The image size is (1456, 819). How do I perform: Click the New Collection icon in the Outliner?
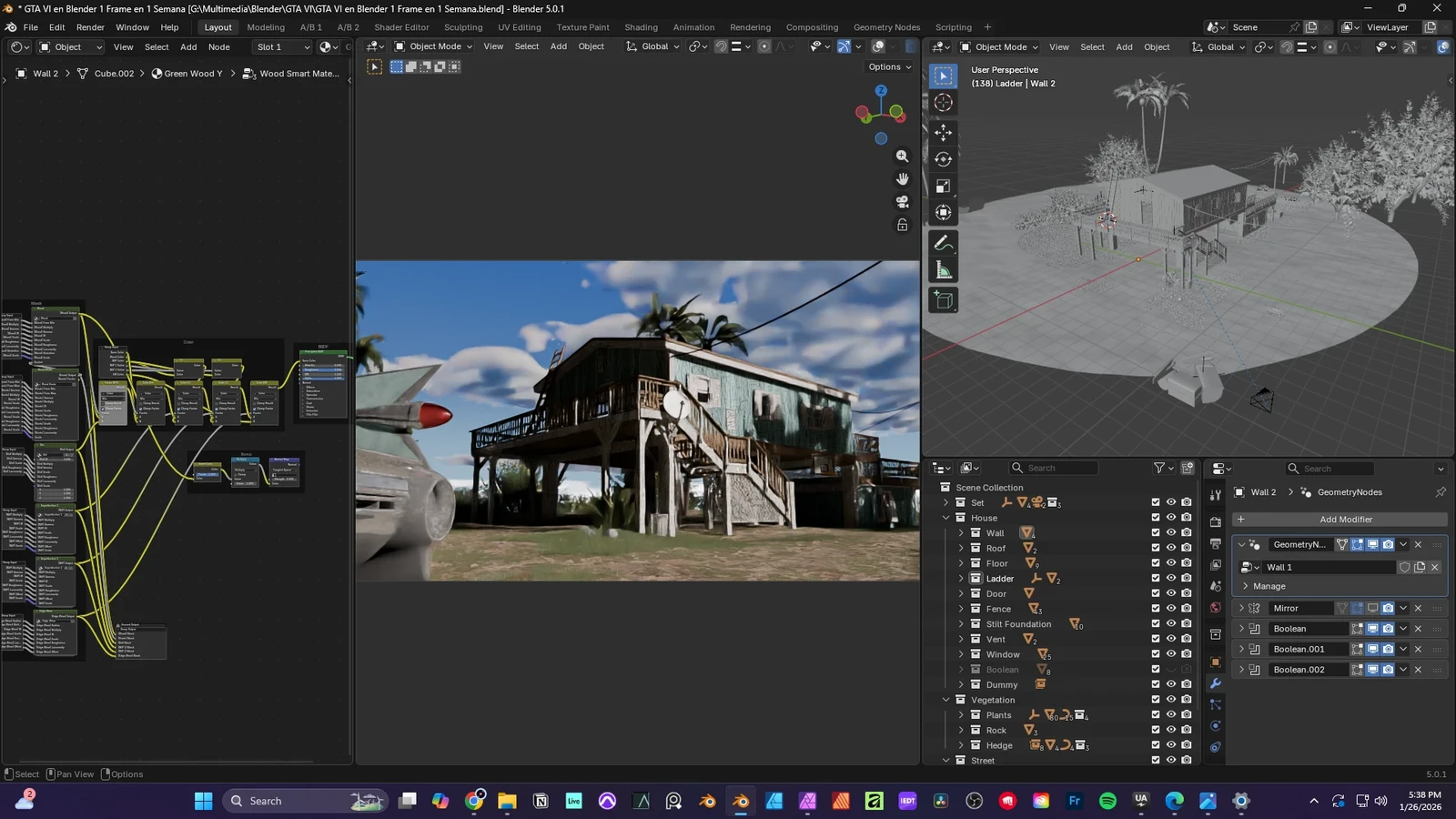point(1187,468)
